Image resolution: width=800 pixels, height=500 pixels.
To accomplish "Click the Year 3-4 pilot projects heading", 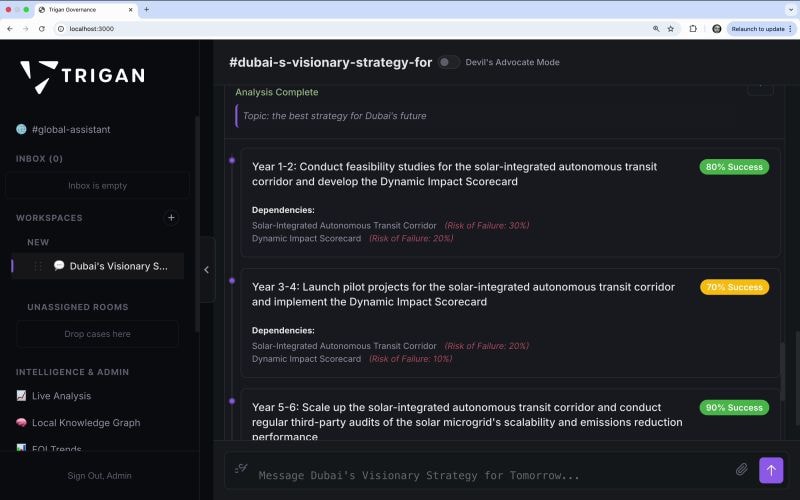I will click(463, 294).
